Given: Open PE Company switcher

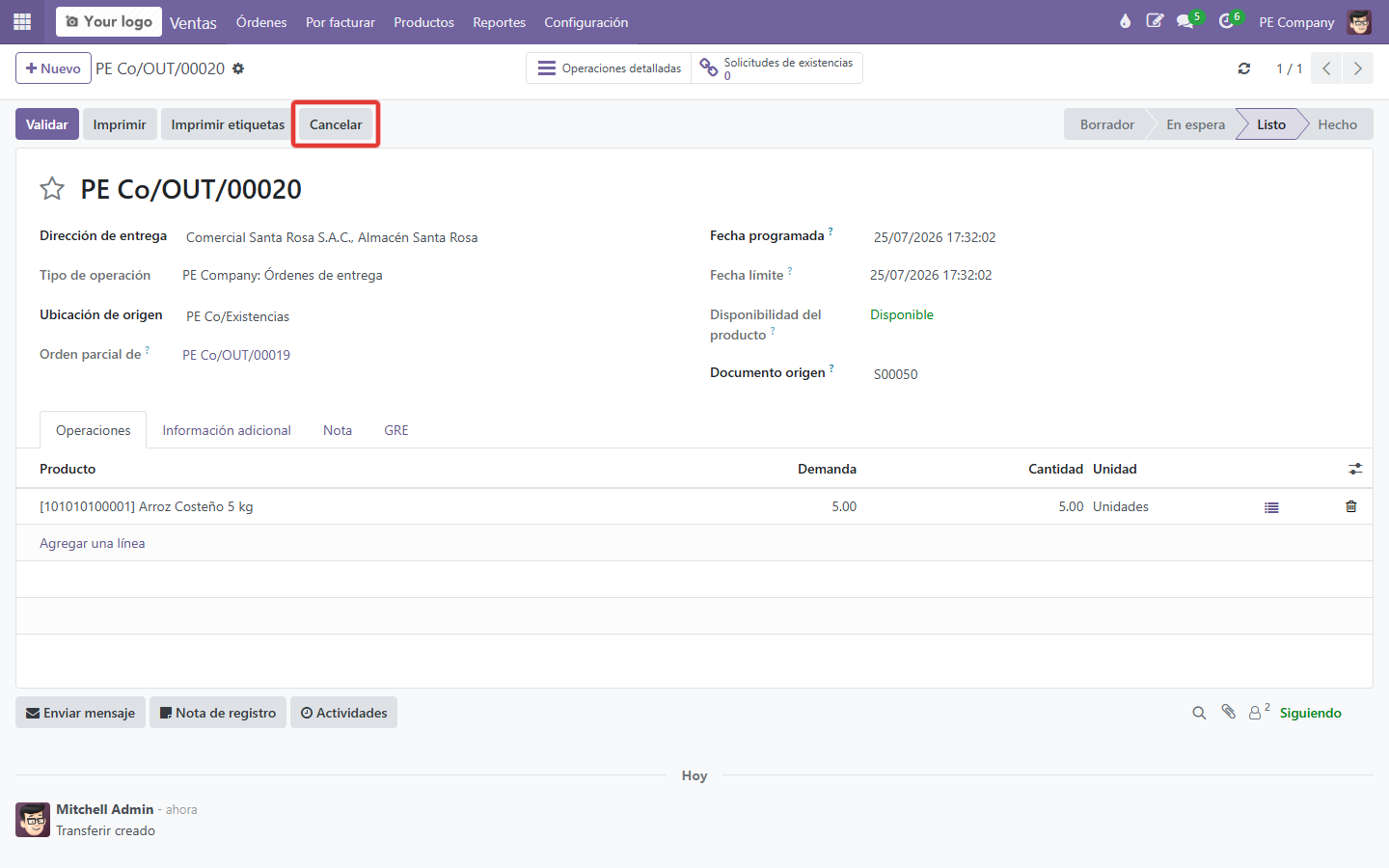Looking at the screenshot, I should pyautogui.click(x=1296, y=22).
